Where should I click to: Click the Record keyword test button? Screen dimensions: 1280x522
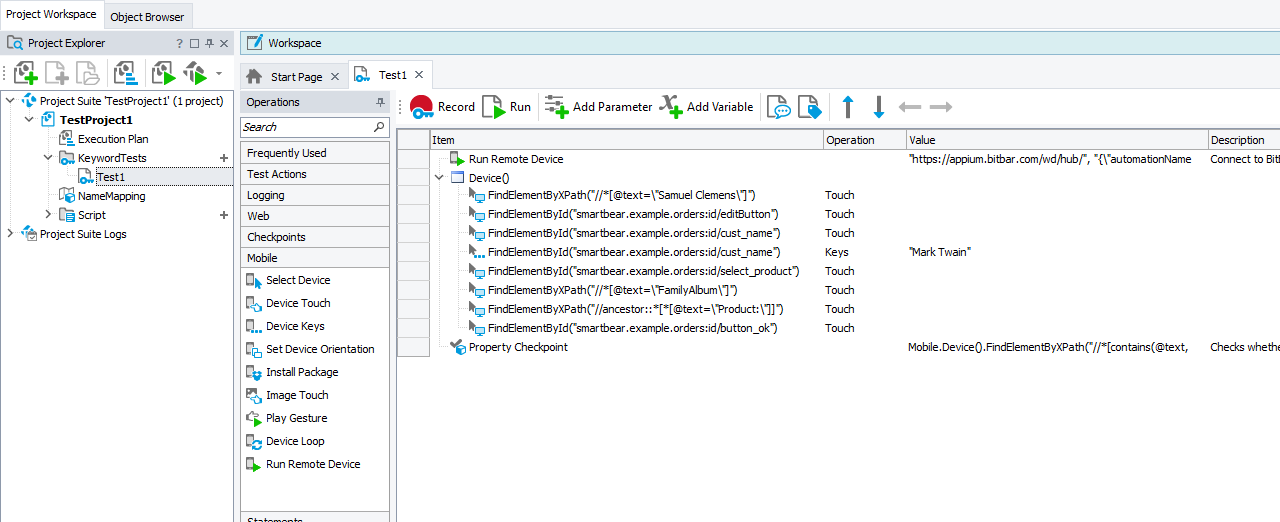click(x=442, y=107)
